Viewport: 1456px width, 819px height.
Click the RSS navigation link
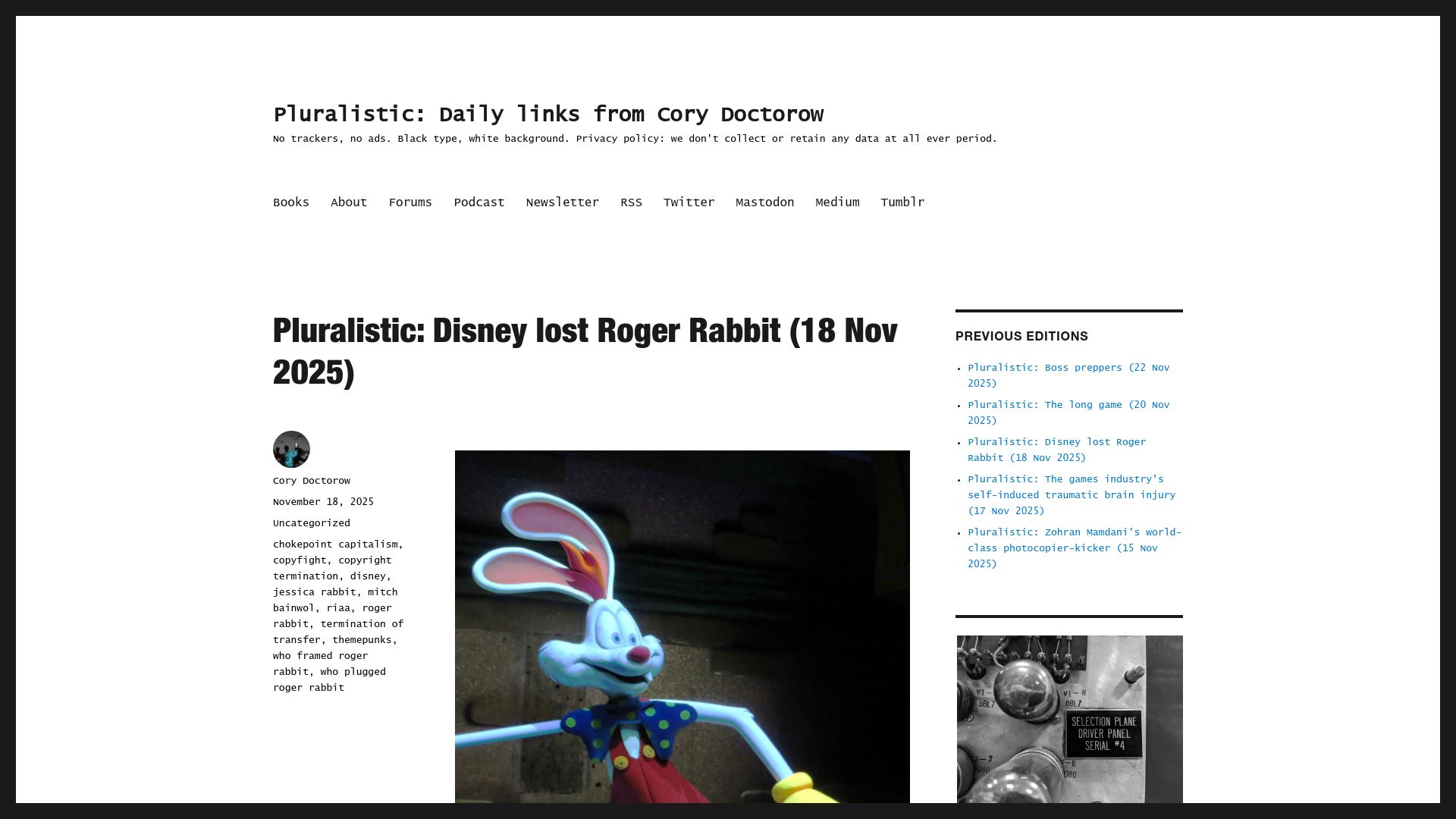click(631, 202)
